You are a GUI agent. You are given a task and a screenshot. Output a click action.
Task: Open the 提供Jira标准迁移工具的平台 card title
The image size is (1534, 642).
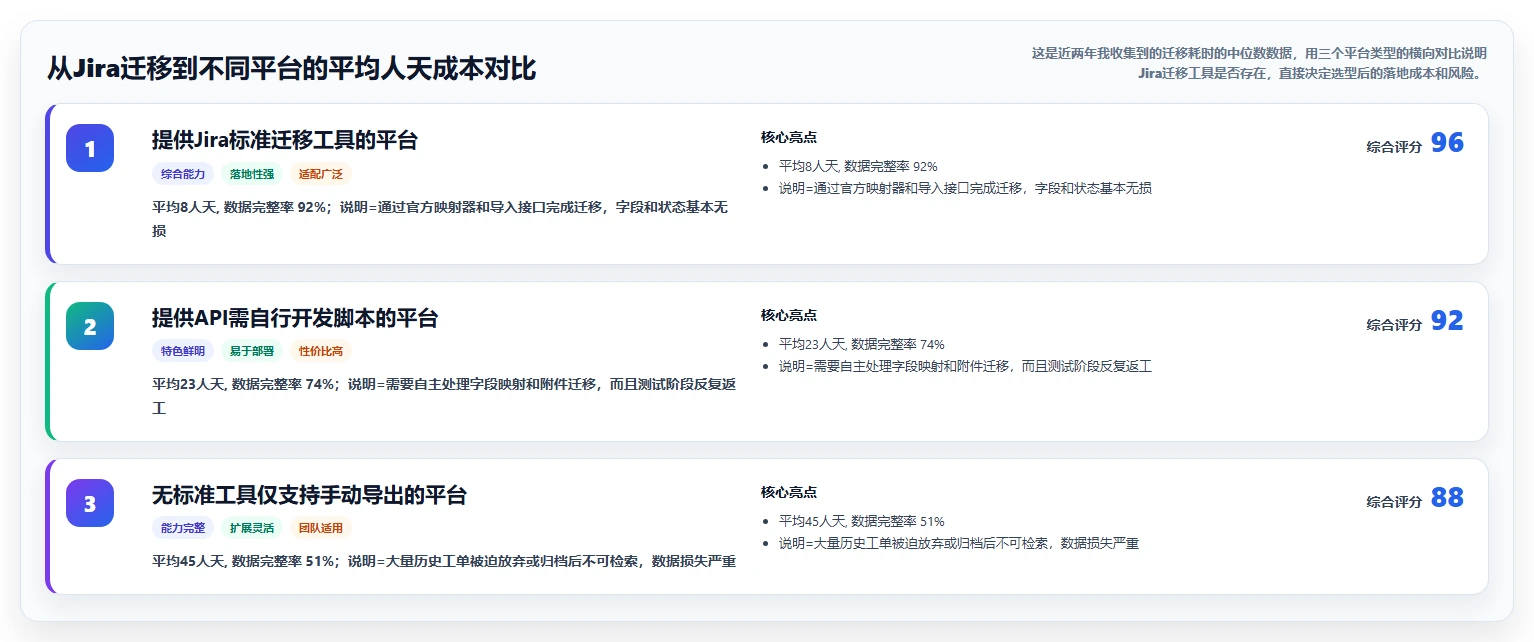285,140
